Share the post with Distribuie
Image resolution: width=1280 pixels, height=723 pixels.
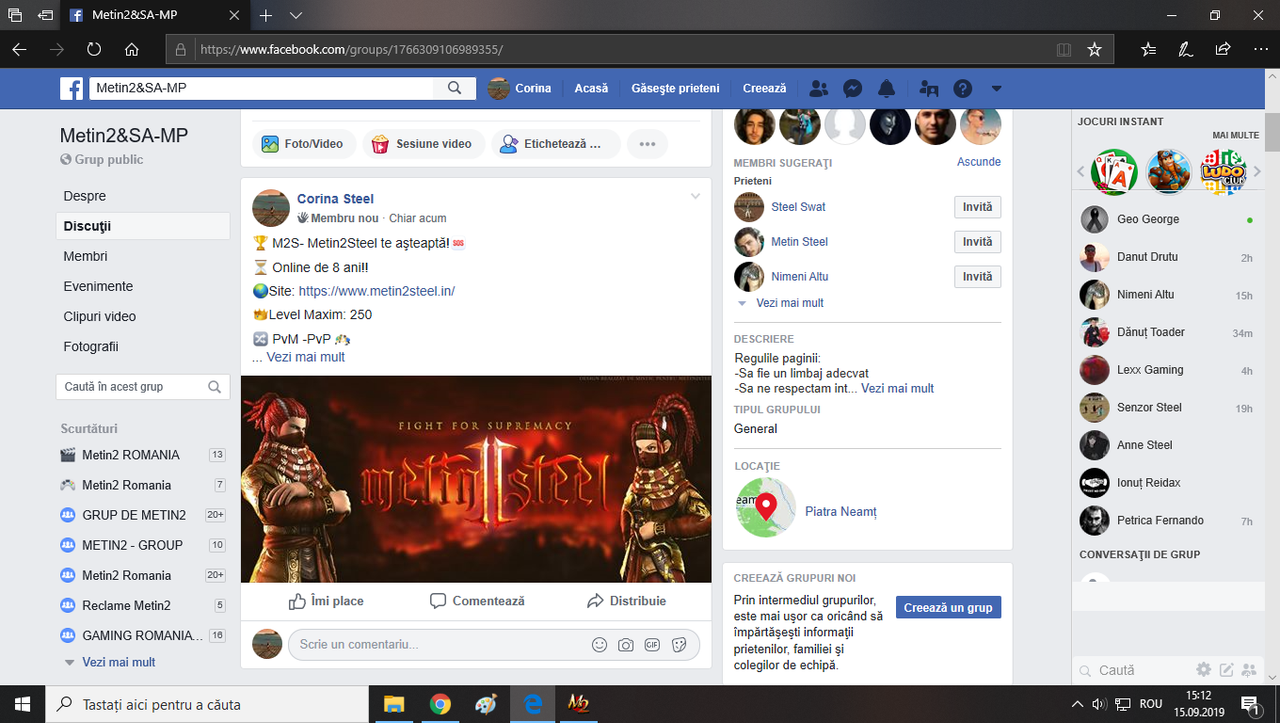pos(626,601)
